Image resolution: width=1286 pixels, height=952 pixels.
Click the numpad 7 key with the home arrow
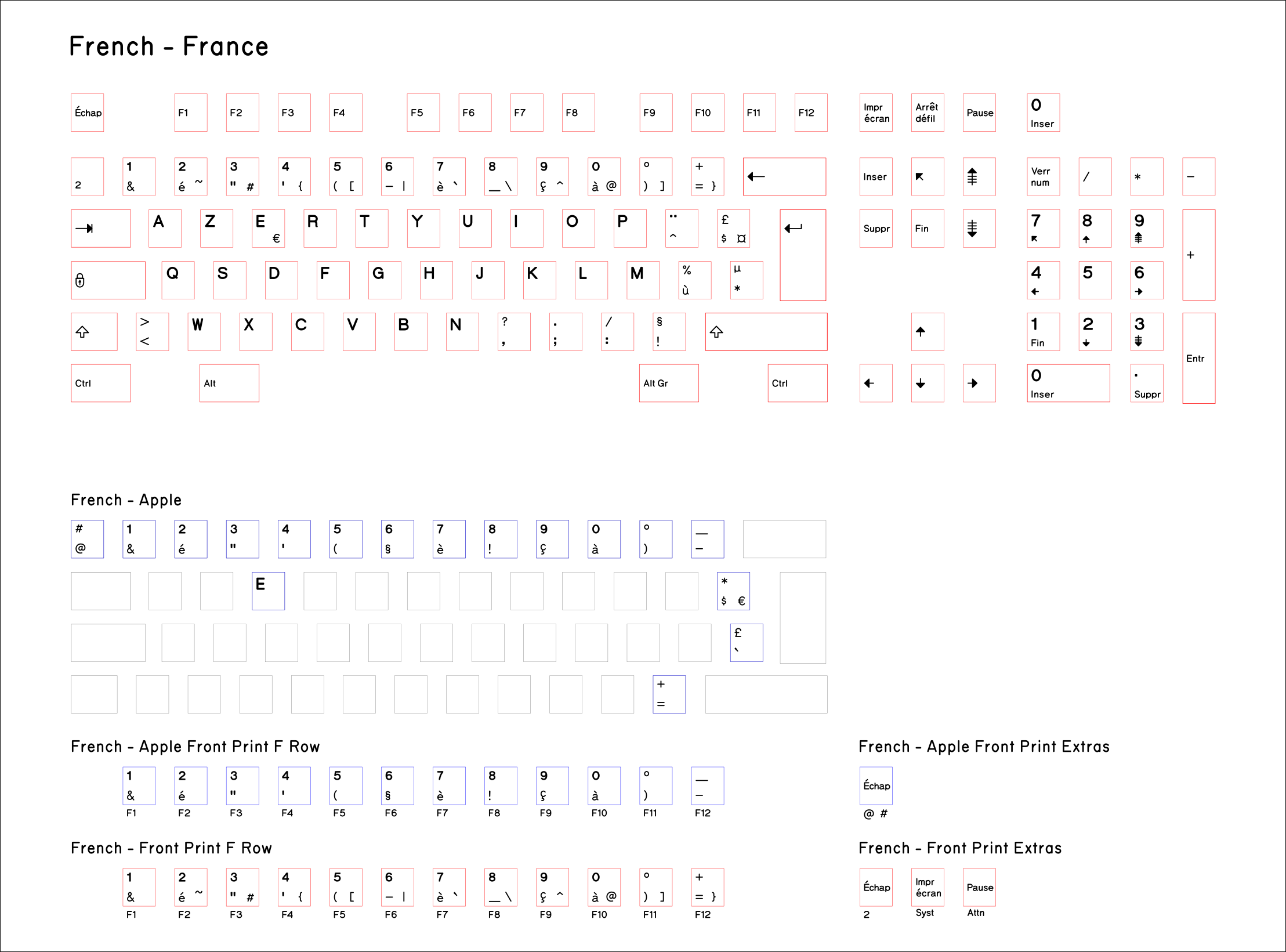click(x=1043, y=229)
